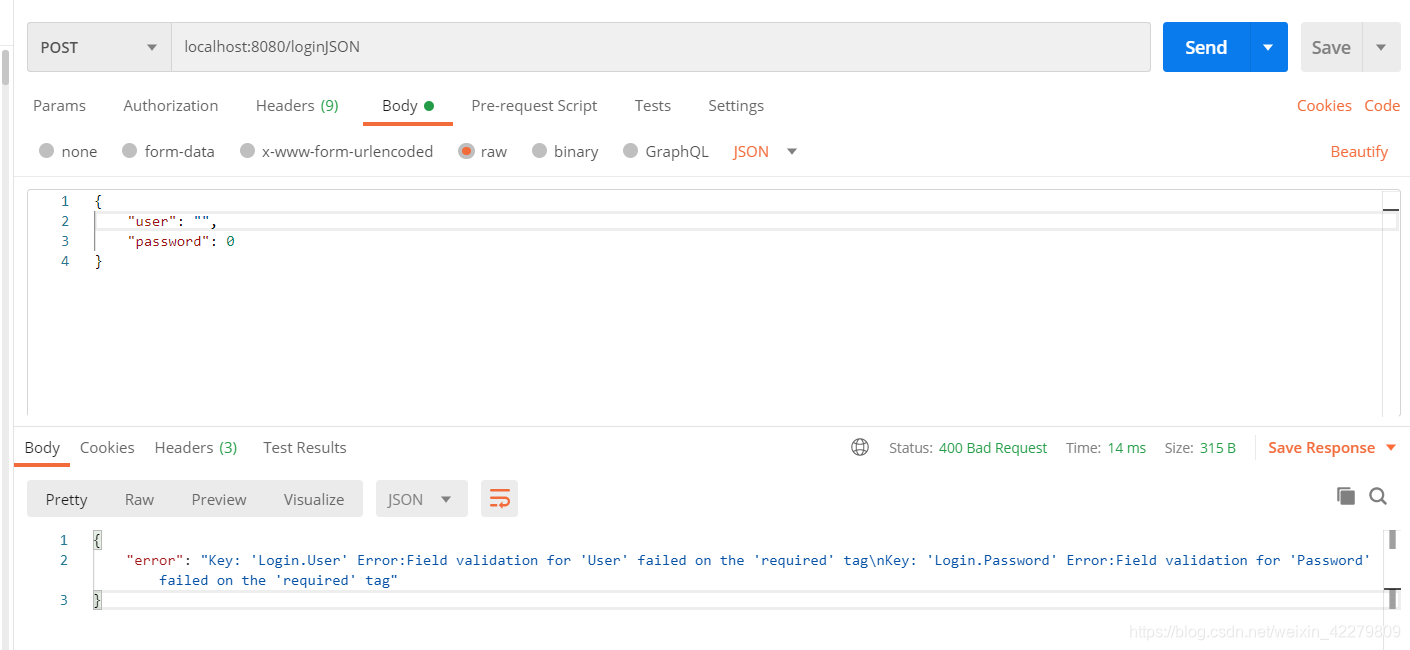The width and height of the screenshot is (1410, 650).
Task: Open the request Headers (9) tab
Action: (297, 105)
